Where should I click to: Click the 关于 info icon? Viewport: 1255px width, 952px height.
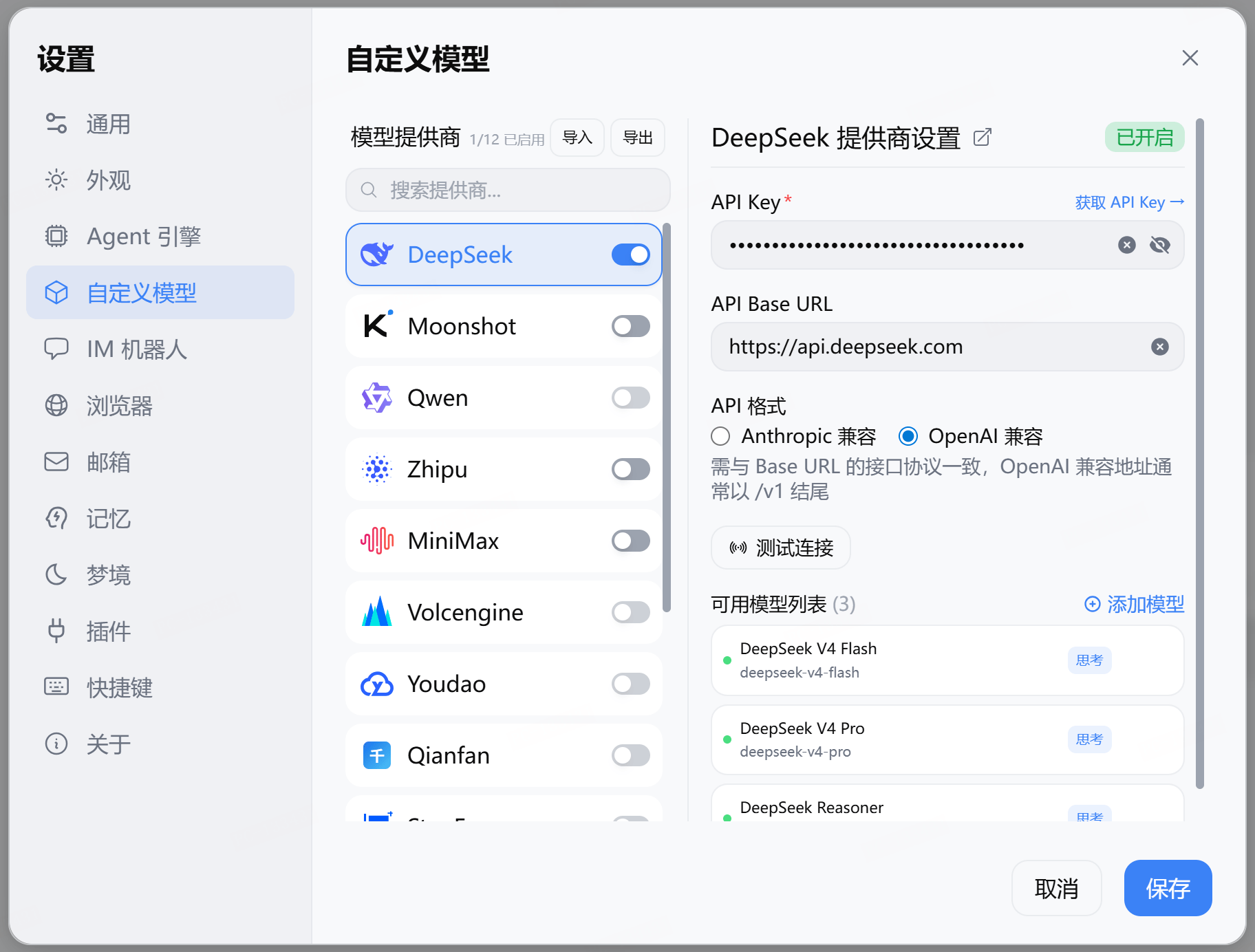(x=56, y=744)
